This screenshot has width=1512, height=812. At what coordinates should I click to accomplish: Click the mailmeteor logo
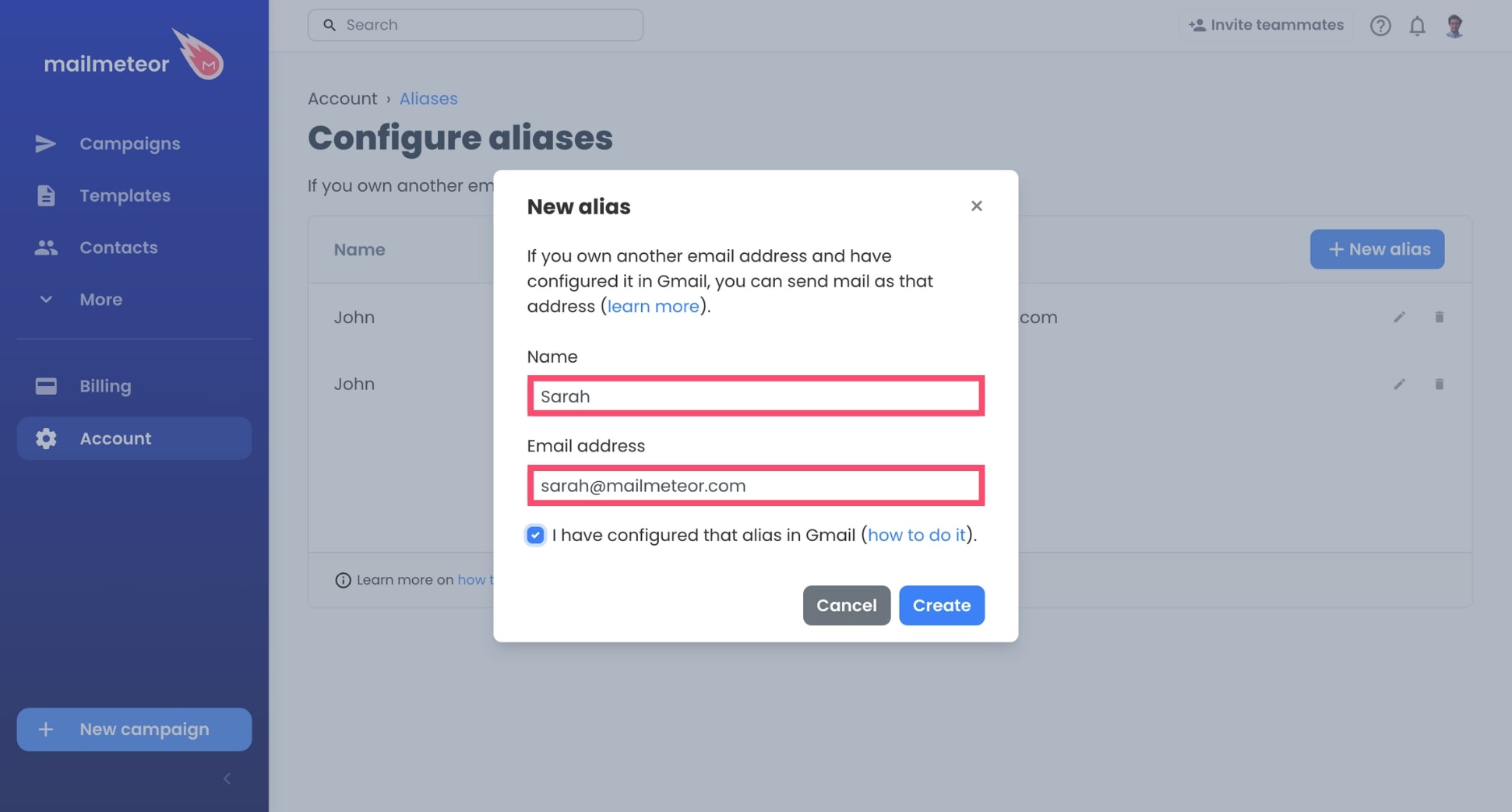click(133, 54)
